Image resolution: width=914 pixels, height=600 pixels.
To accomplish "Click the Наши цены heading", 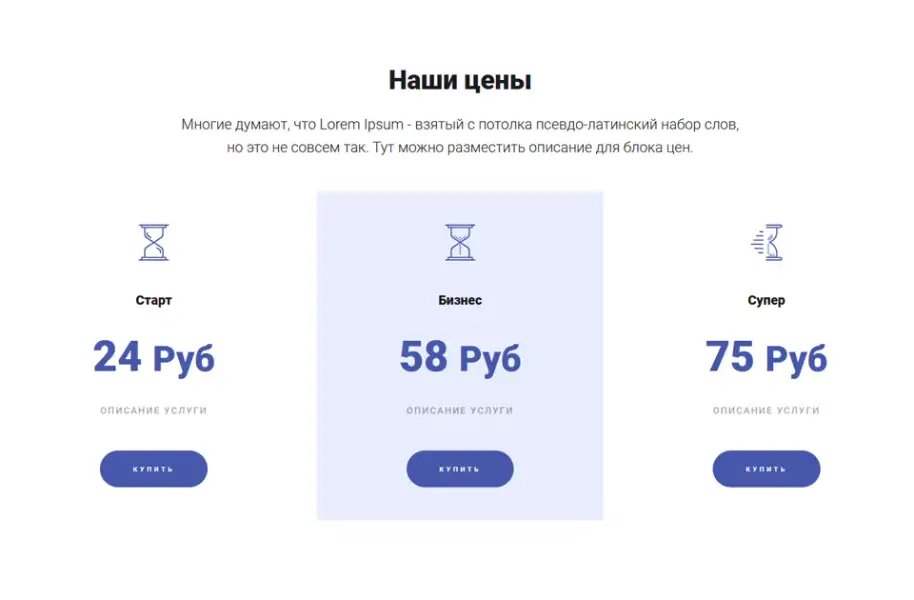I will (x=460, y=80).
